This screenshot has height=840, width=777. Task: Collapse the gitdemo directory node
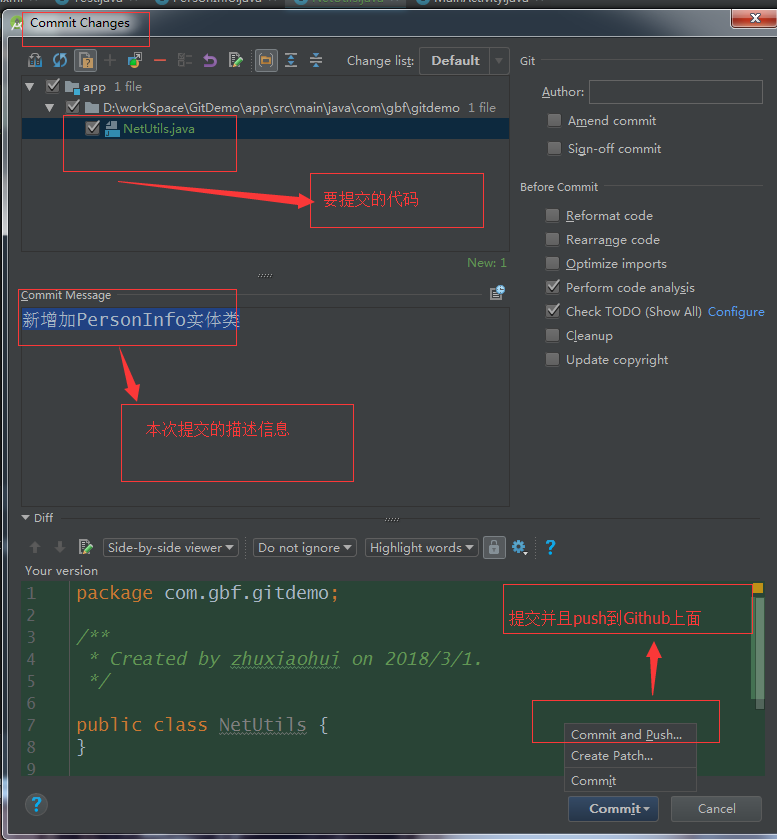pyautogui.click(x=50, y=108)
